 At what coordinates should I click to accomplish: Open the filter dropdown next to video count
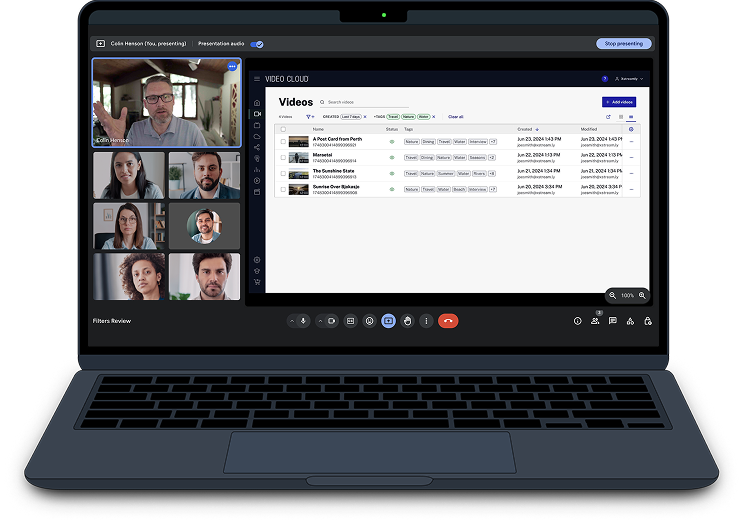(x=310, y=117)
